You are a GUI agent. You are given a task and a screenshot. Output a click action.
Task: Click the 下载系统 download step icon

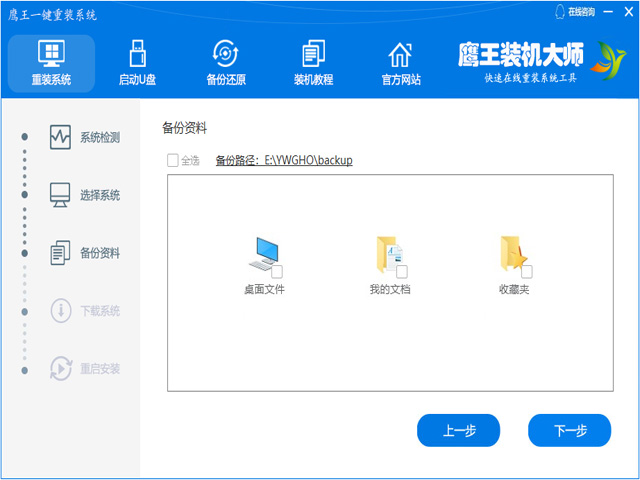coord(61,311)
